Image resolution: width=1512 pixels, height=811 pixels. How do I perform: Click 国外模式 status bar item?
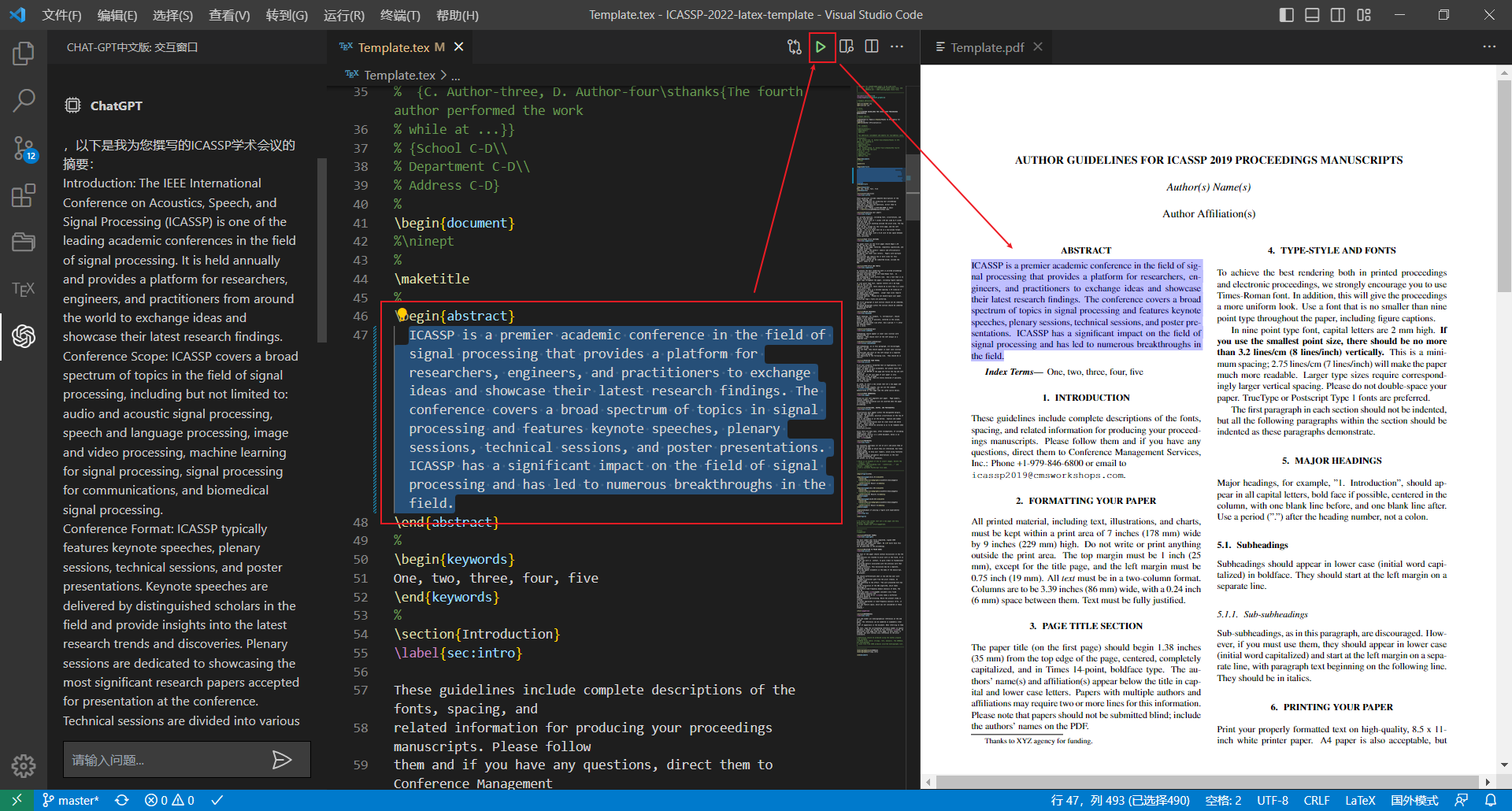(1414, 800)
